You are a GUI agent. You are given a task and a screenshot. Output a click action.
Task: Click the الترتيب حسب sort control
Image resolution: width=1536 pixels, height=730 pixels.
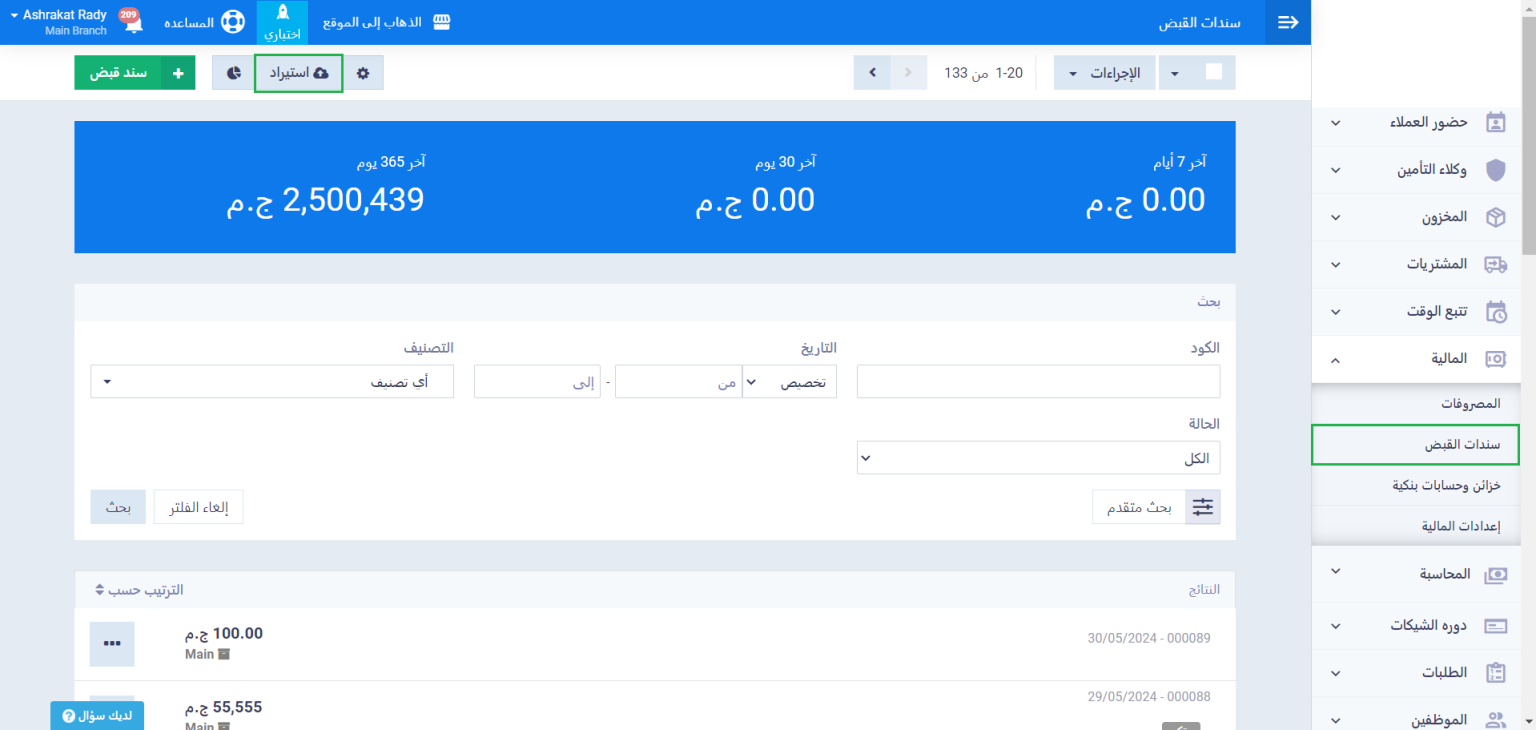coord(139,590)
